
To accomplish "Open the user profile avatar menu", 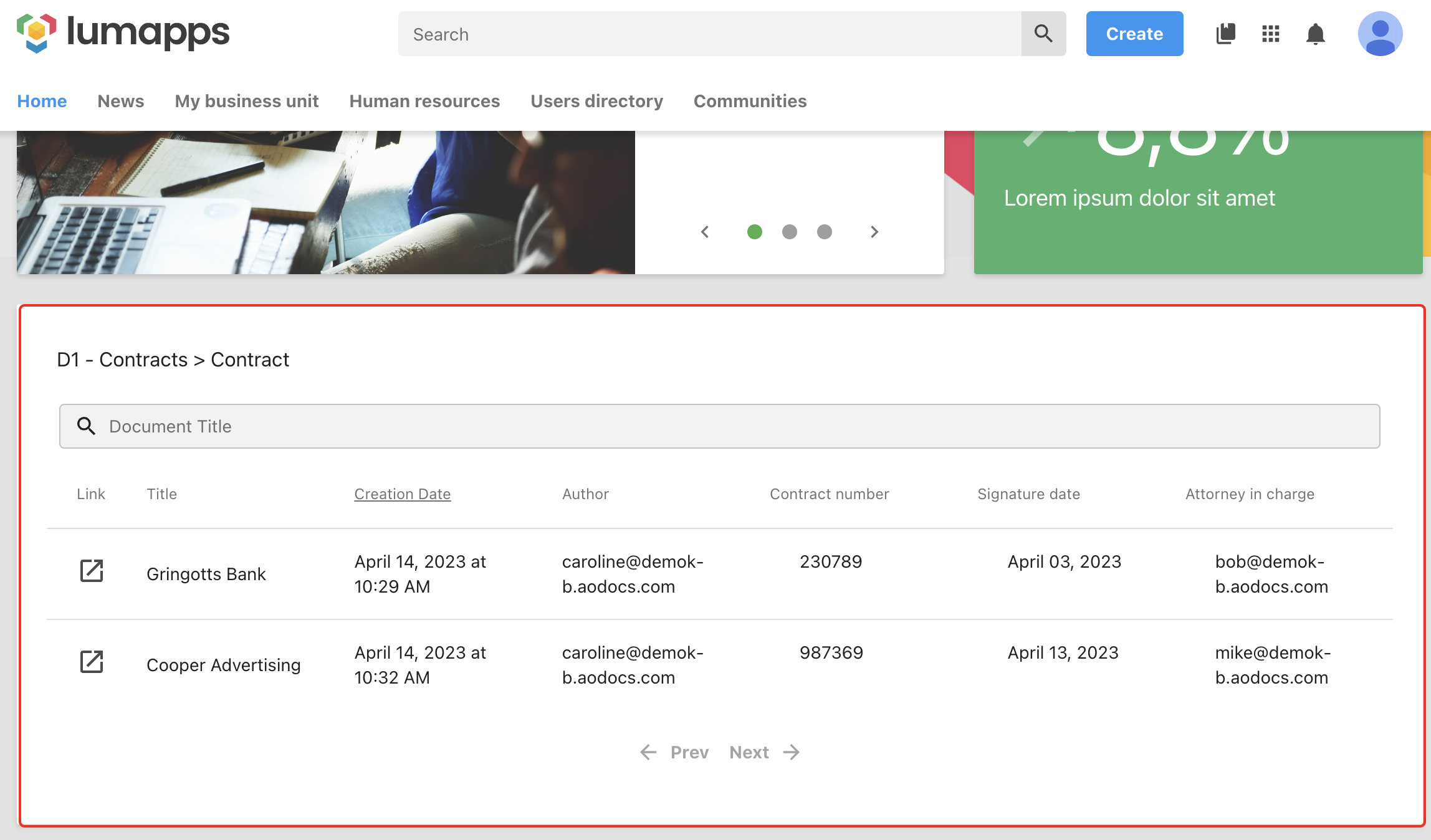I will pyautogui.click(x=1380, y=34).
